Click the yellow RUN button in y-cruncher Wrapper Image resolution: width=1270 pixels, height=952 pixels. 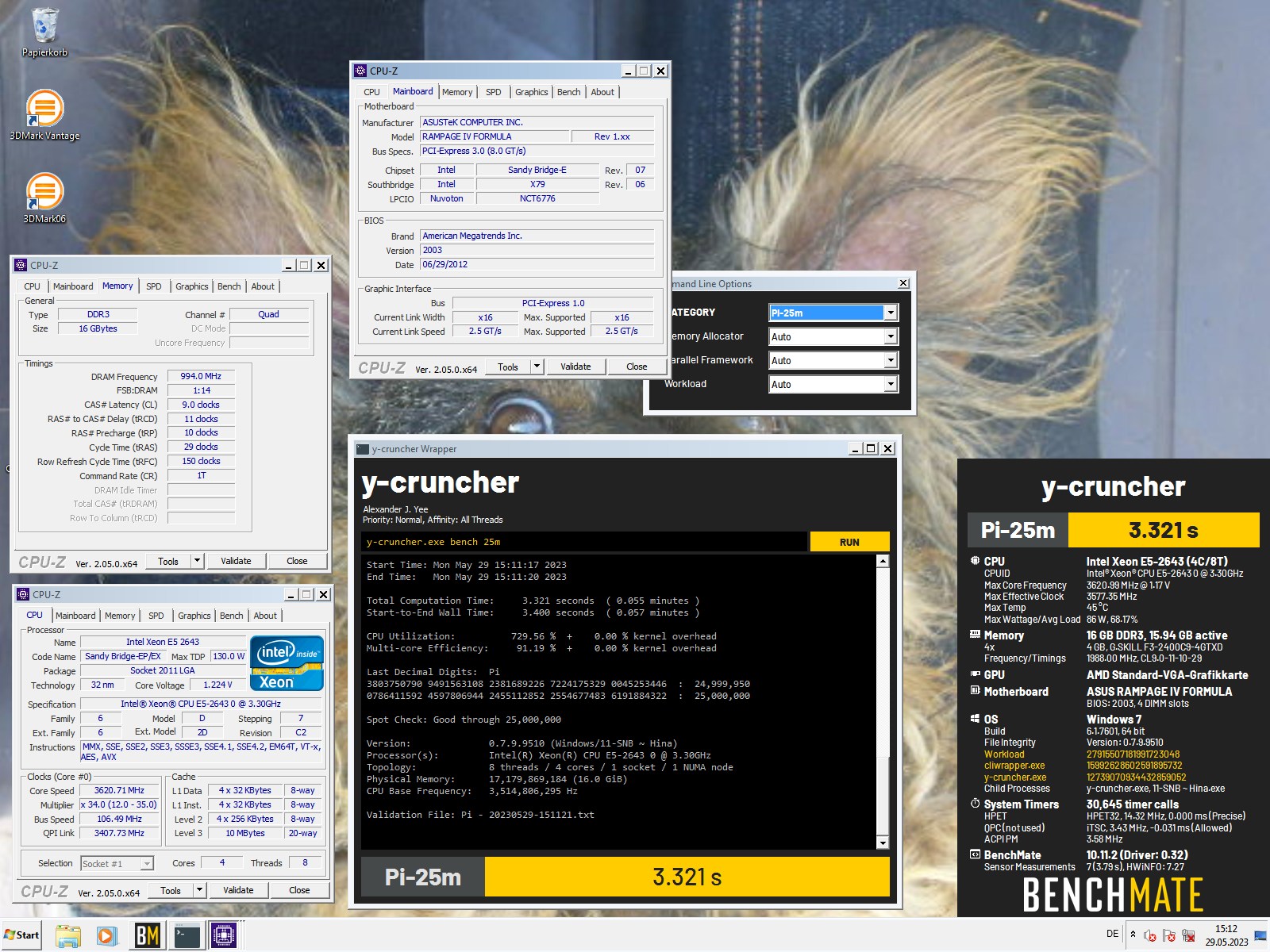coord(849,542)
